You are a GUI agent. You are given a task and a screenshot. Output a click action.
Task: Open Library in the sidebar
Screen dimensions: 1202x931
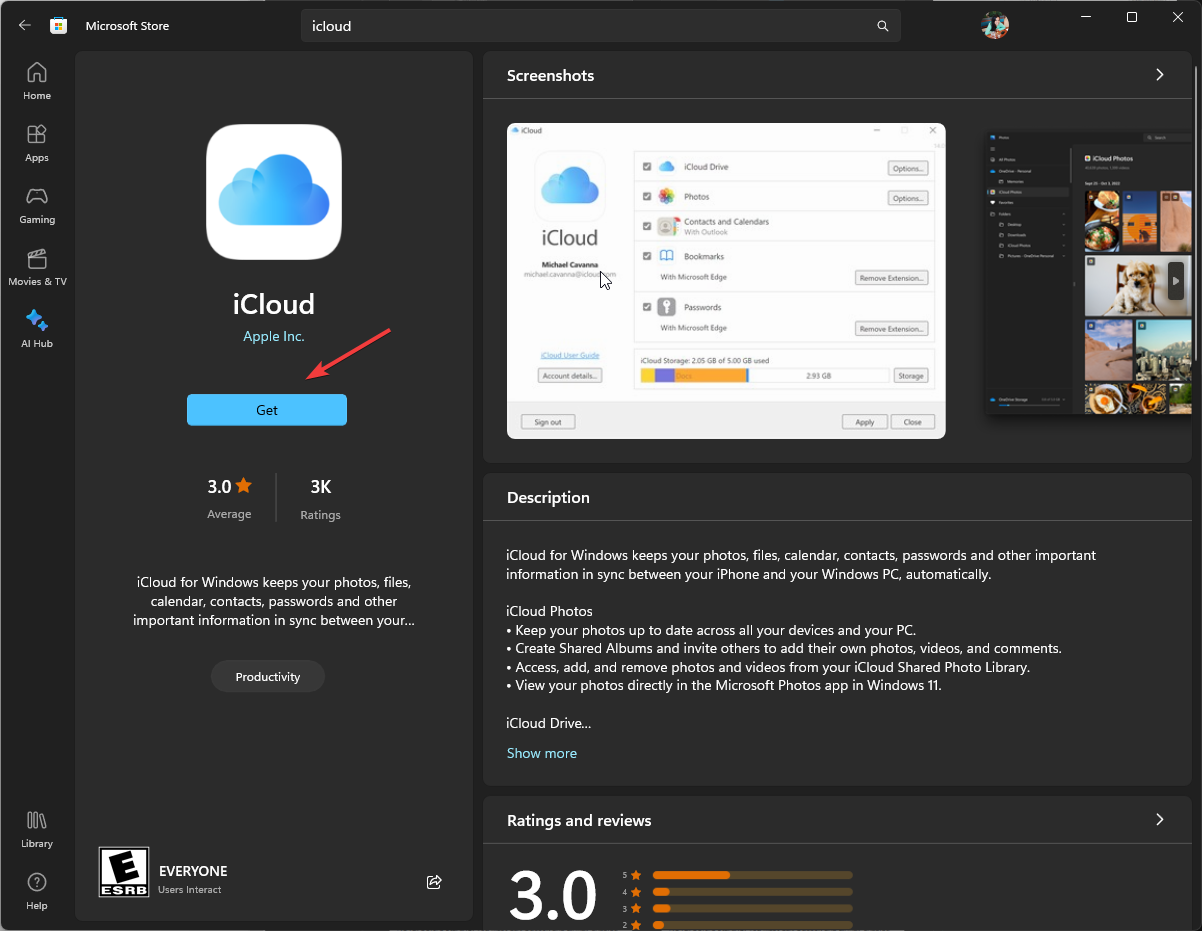point(37,830)
